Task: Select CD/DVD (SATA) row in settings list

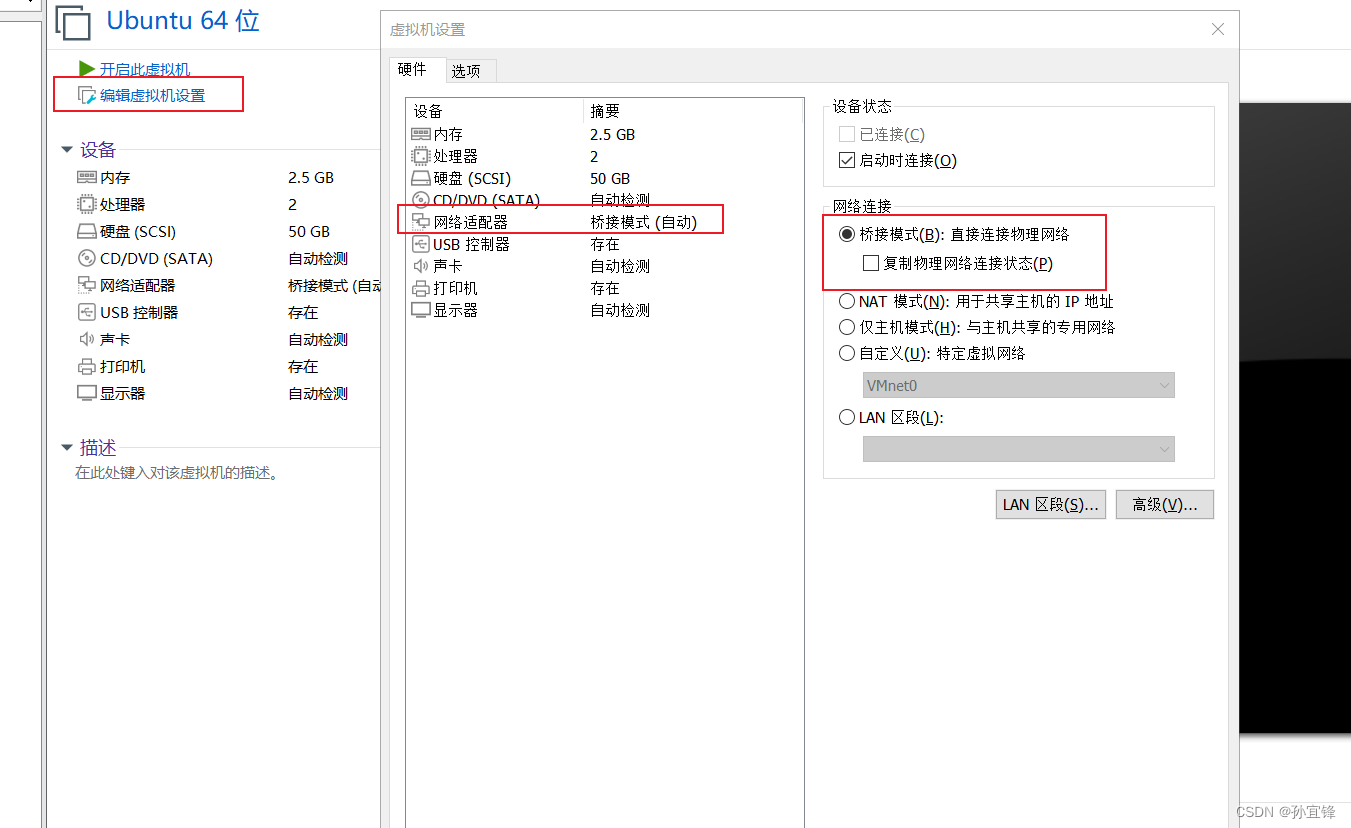Action: 605,200
